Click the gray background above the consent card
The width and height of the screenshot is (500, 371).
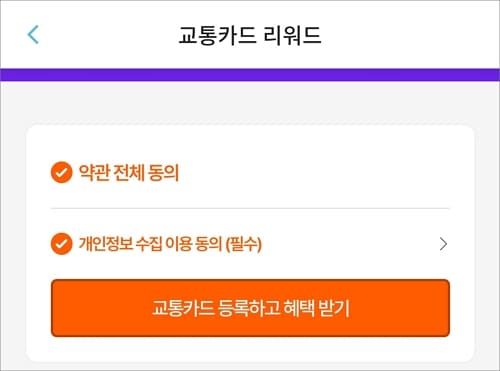click(250, 103)
